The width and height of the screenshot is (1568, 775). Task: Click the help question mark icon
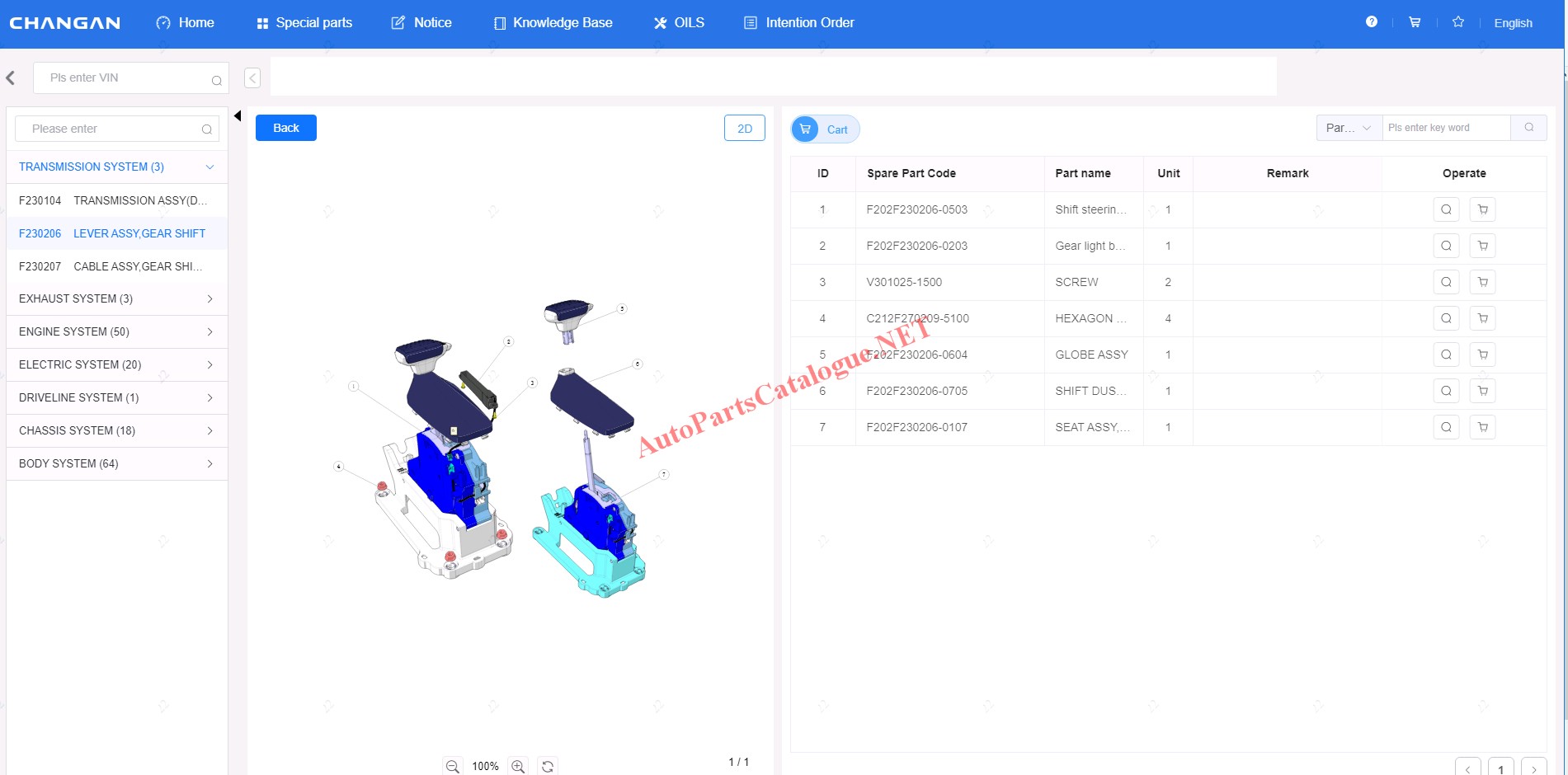[x=1371, y=22]
